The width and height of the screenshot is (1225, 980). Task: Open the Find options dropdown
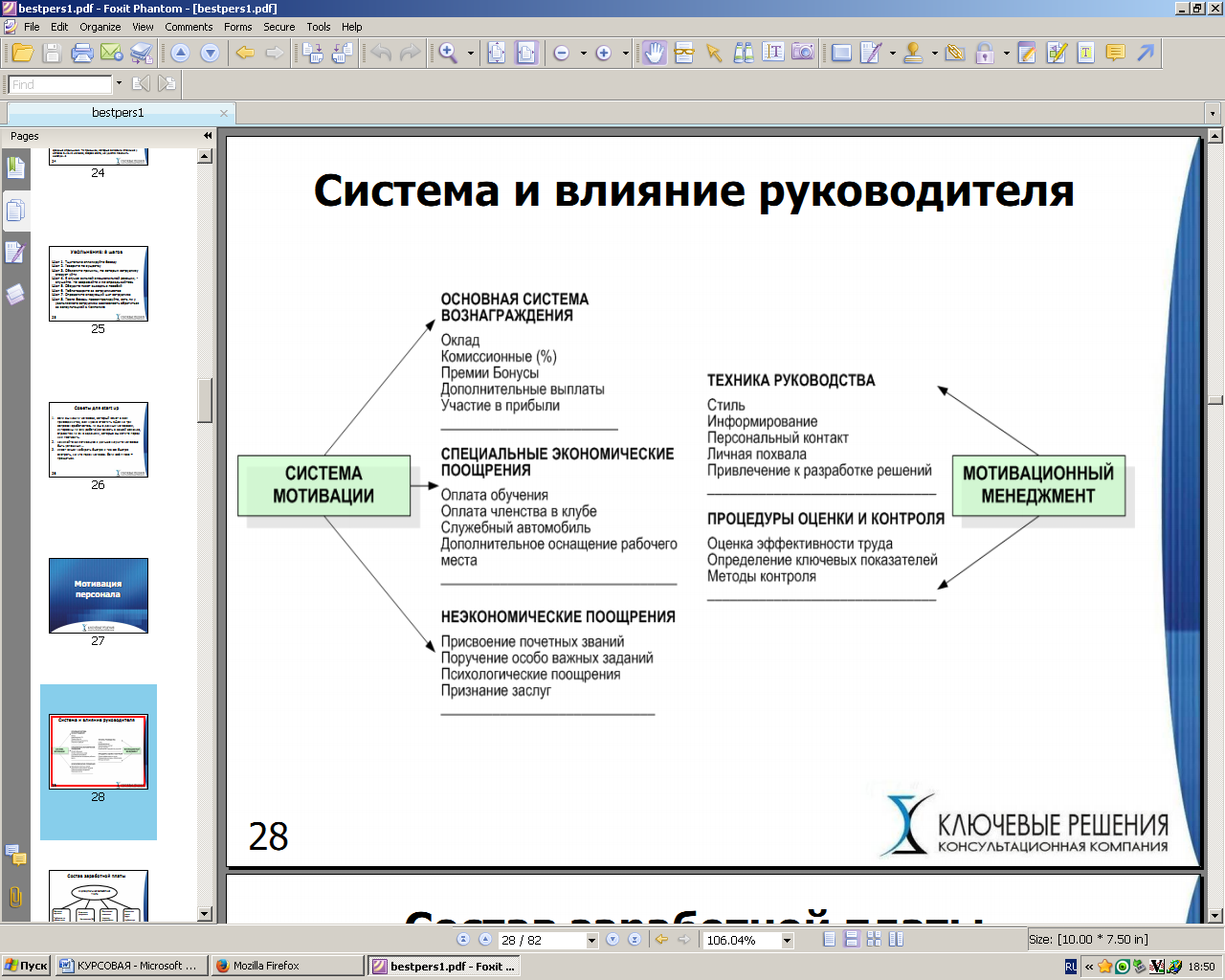(119, 84)
